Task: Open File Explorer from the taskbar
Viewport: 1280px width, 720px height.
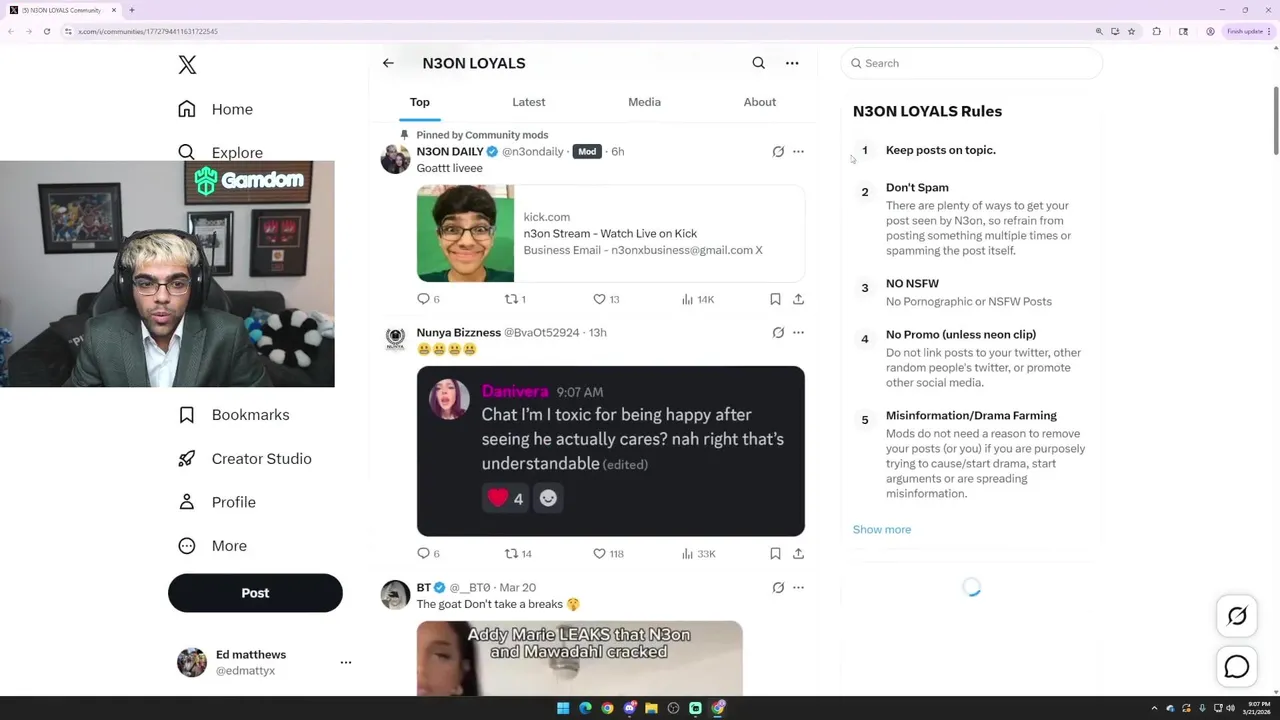Action: coord(651,708)
